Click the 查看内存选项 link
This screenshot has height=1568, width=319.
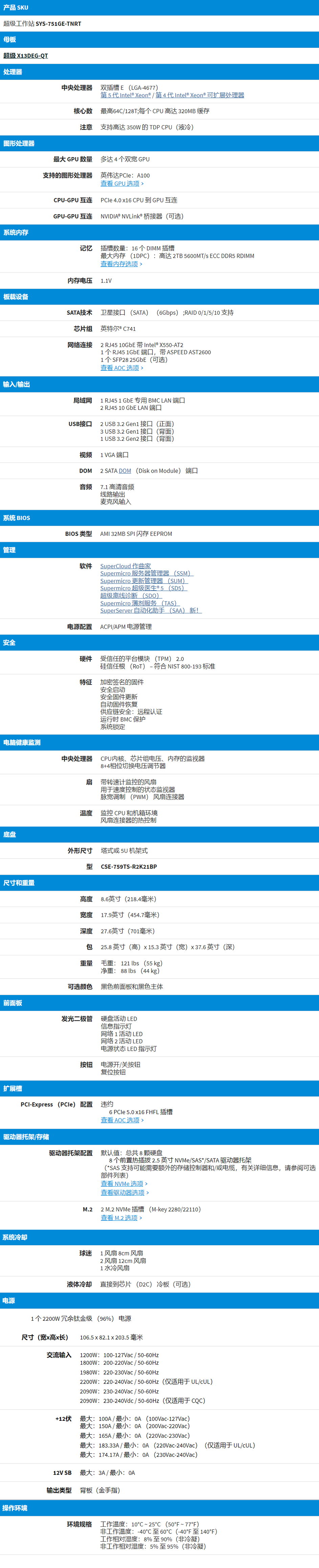120,264
